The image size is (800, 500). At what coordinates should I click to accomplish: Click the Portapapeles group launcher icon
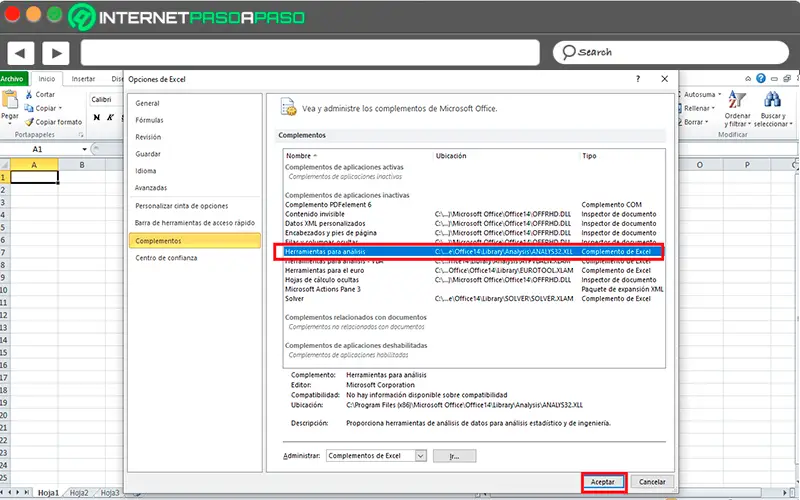tap(81, 135)
